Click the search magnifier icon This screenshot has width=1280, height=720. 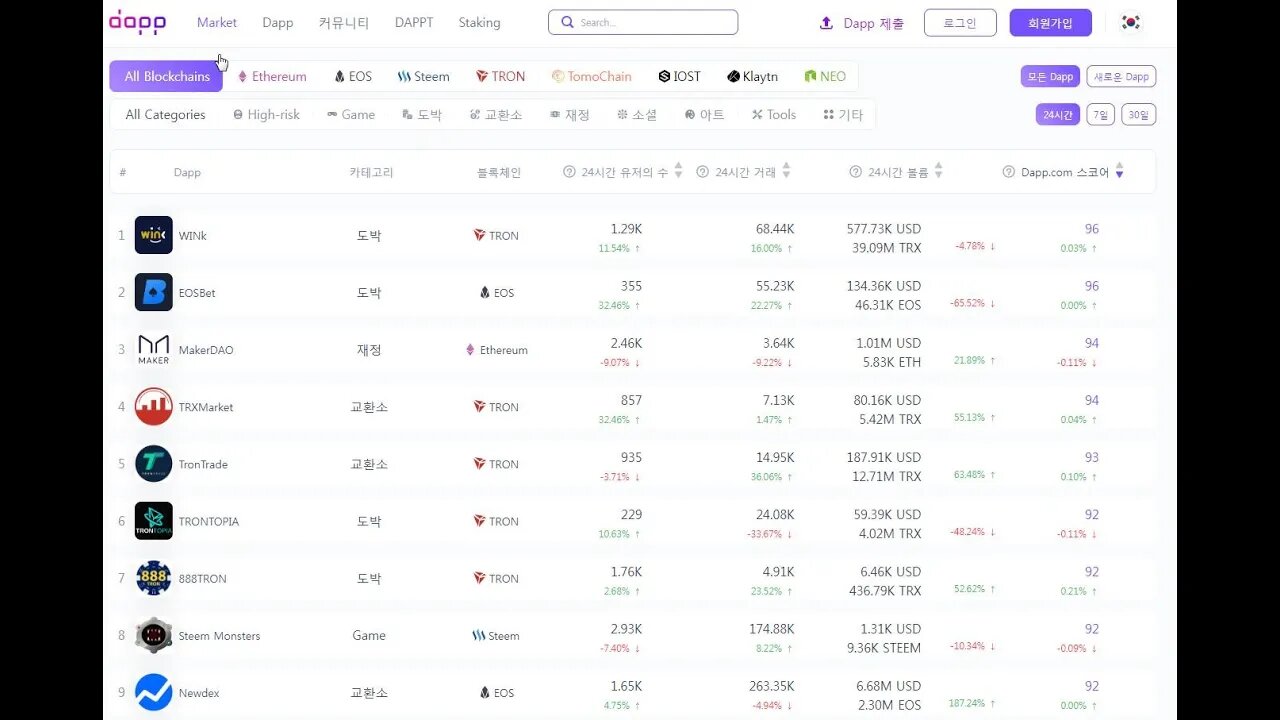coord(567,22)
